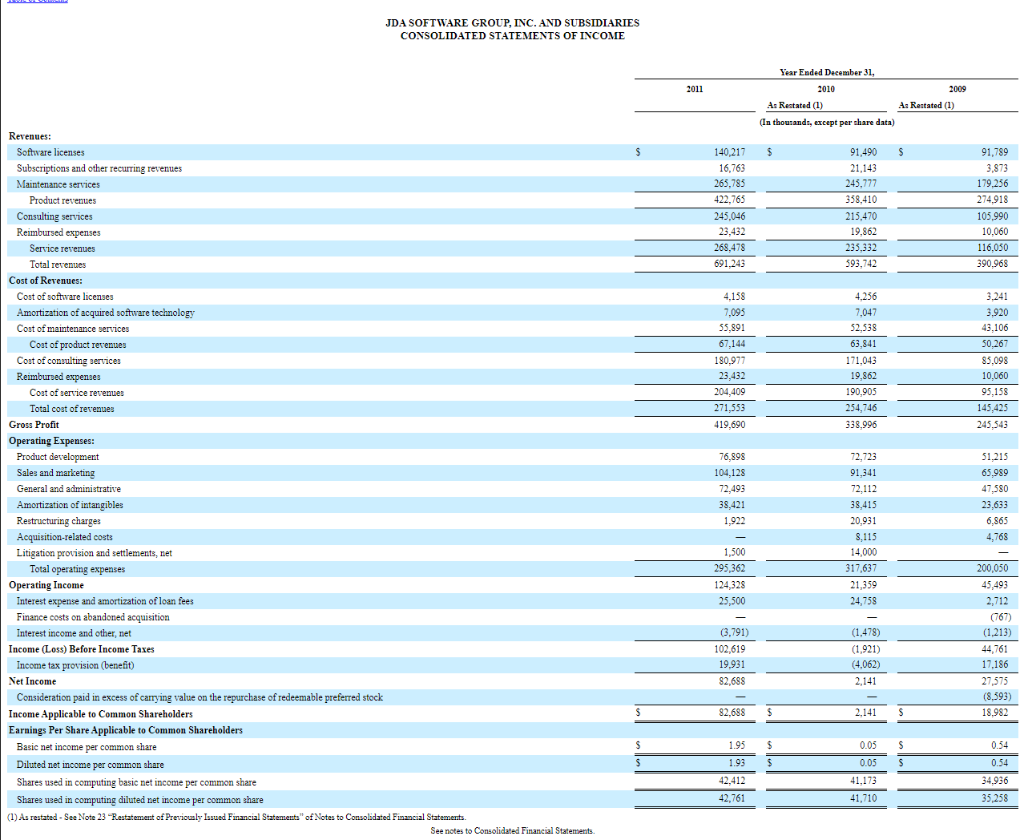This screenshot has height=840, width=1024.
Task: Select 'Shares used in computing diluted net income' label
Action: click(x=140, y=800)
